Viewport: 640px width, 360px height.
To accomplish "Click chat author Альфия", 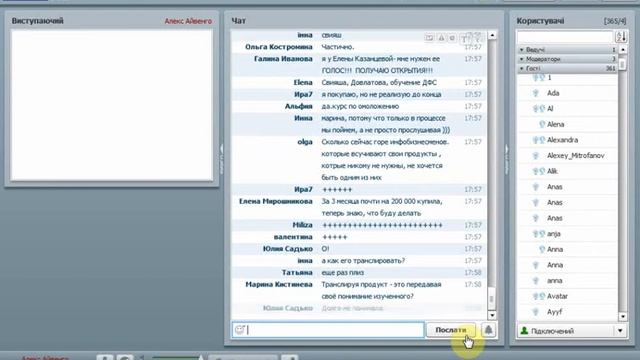I will coord(298,106).
